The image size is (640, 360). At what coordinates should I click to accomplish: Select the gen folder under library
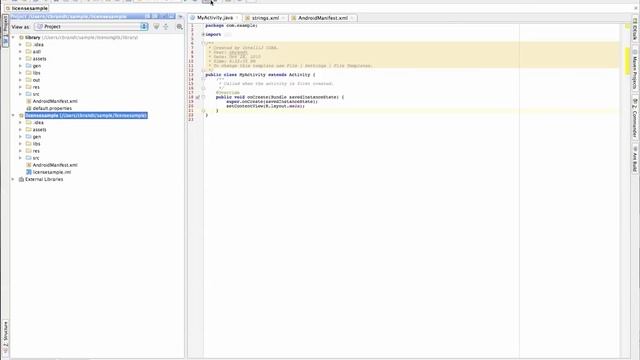point(36,66)
